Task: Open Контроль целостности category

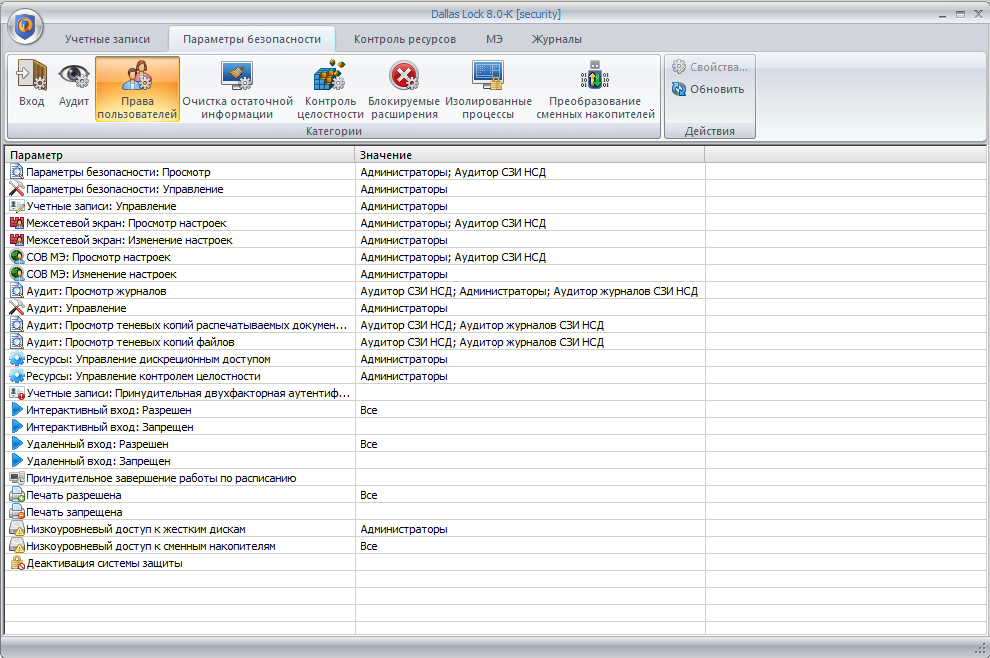Action: pos(330,88)
